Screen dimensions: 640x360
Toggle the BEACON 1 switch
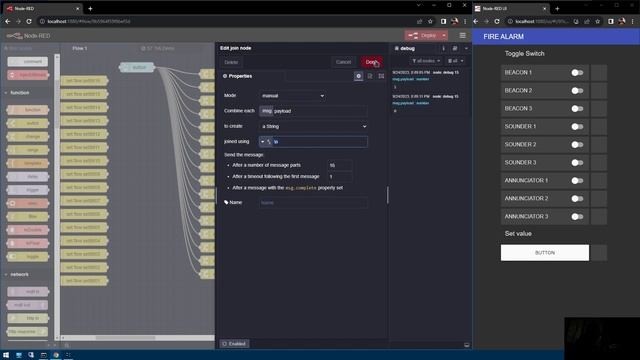pos(577,73)
